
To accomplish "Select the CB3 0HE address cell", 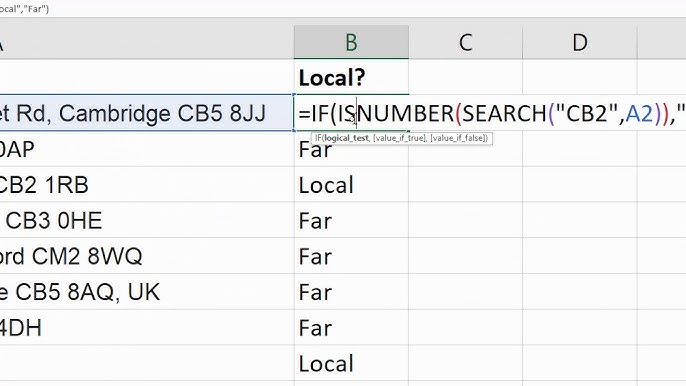I will 147,220.
